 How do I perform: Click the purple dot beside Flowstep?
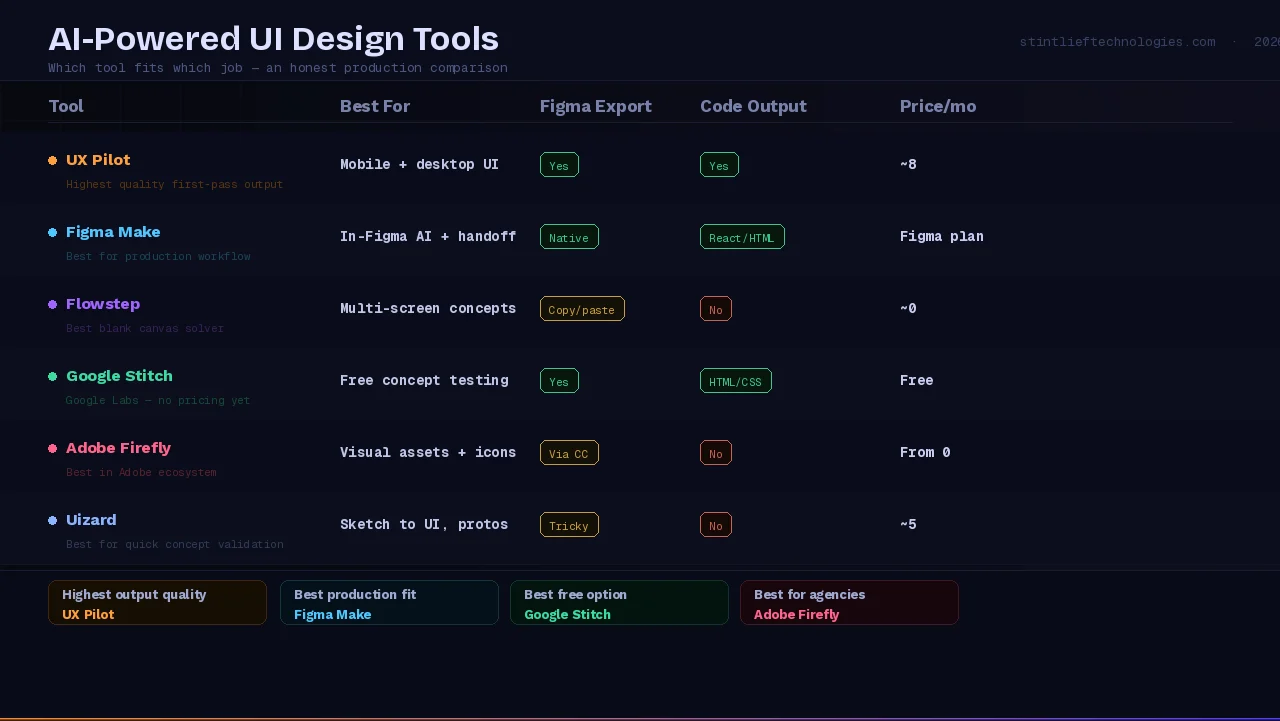(53, 305)
